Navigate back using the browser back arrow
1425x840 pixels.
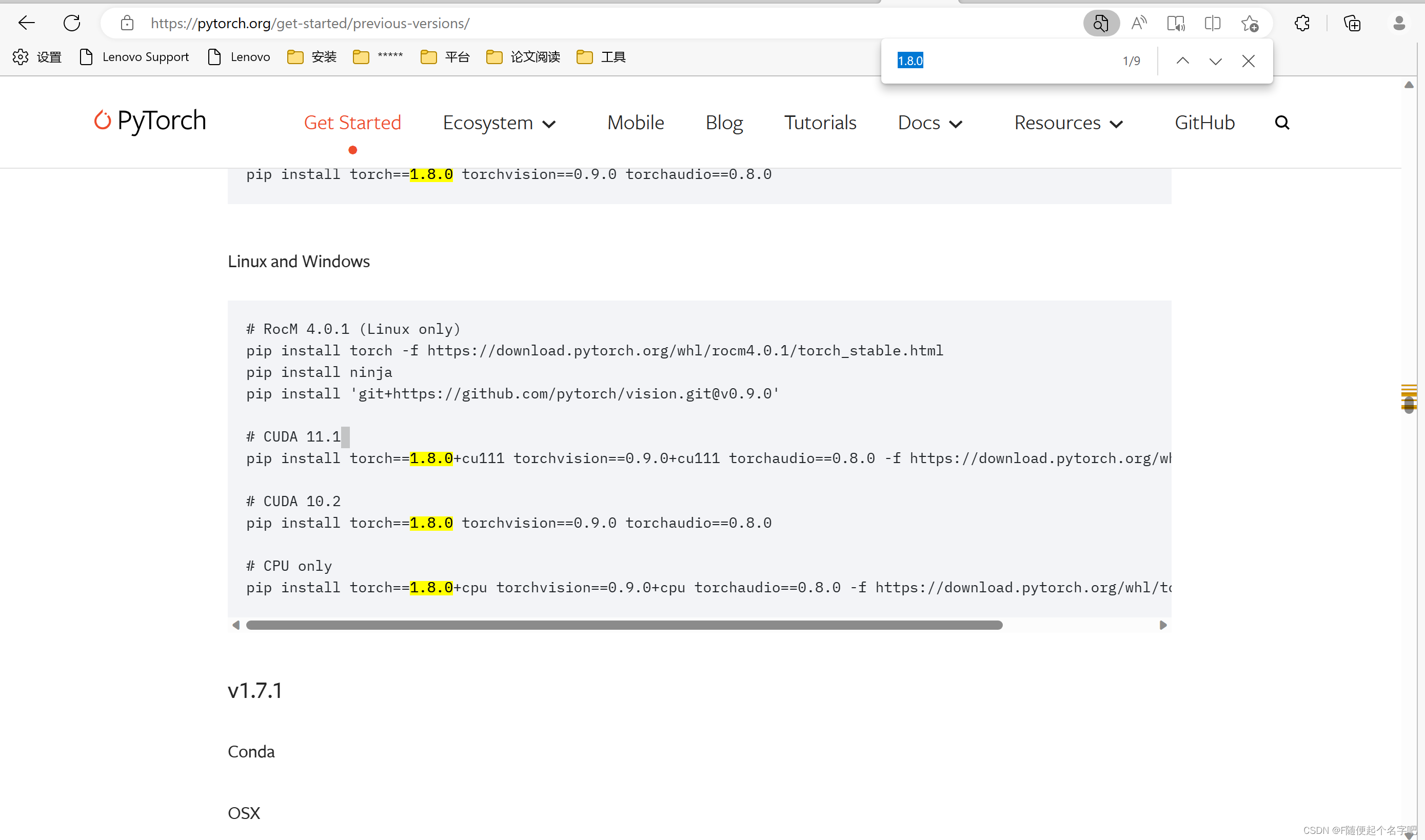(x=26, y=23)
